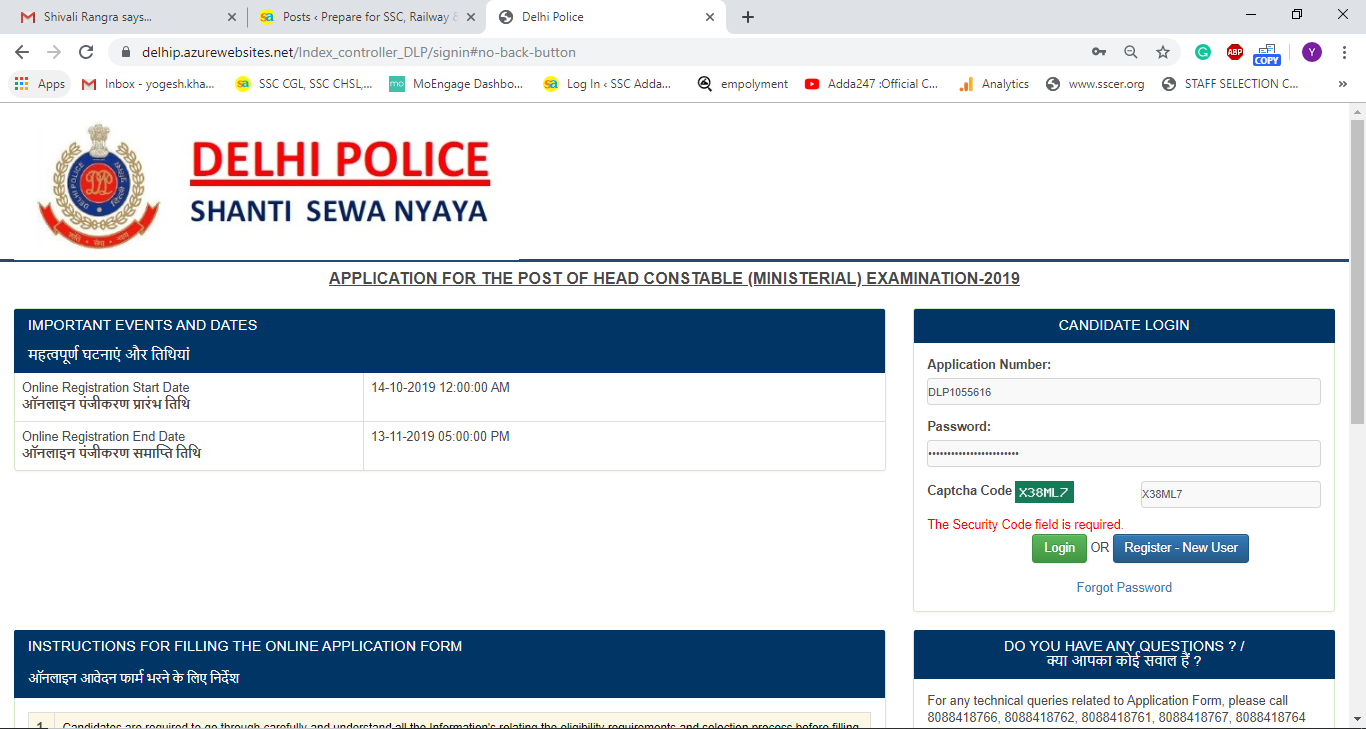This screenshot has height=729, width=1366.
Task: Open Chrome three-dot menu
Action: pos(1344,52)
